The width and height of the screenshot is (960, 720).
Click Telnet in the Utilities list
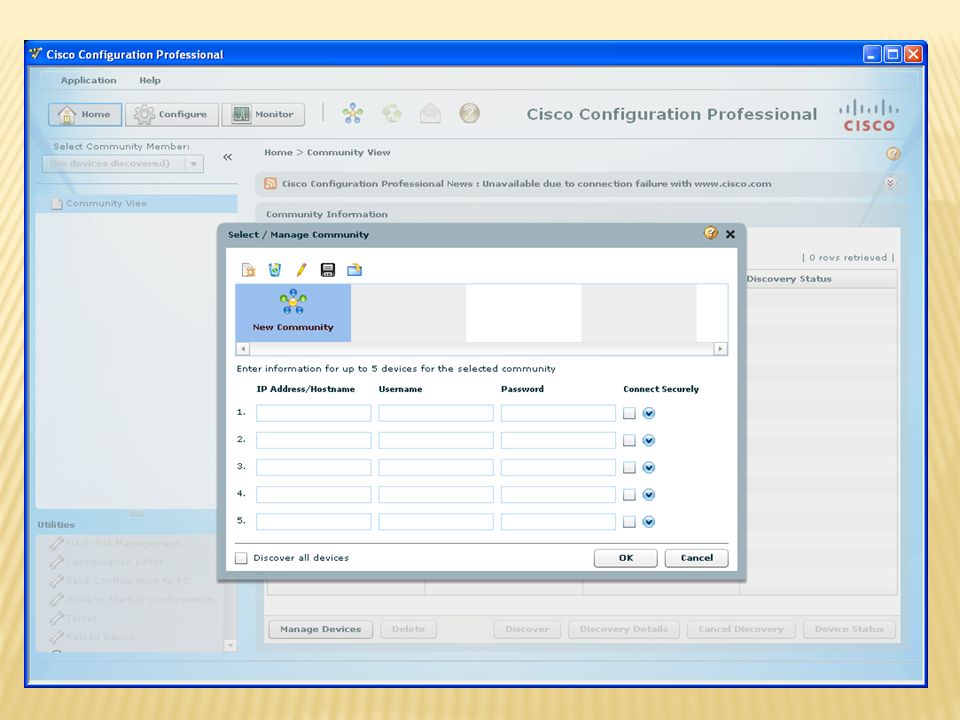pyautogui.click(x=81, y=618)
